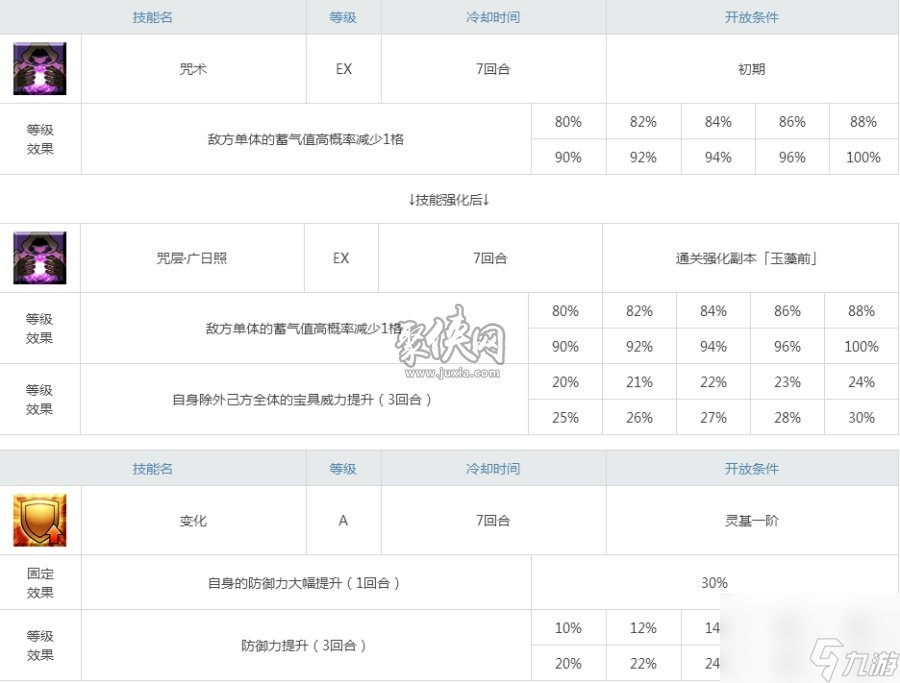Click the 灵基一阶 unlock condition cell
Image resolution: width=900 pixels, height=683 pixels.
[752, 521]
